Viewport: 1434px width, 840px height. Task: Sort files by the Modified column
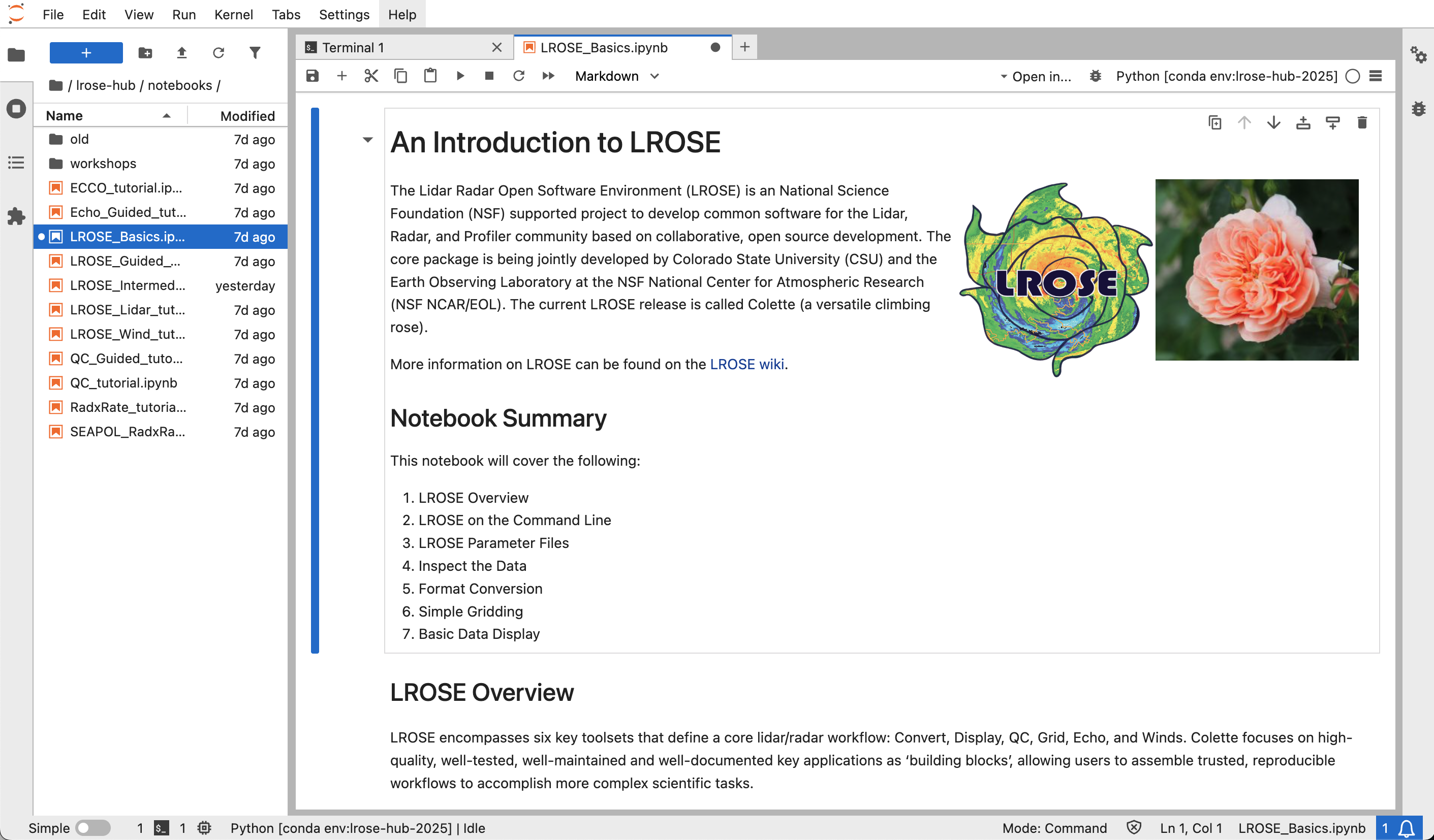click(x=238, y=115)
